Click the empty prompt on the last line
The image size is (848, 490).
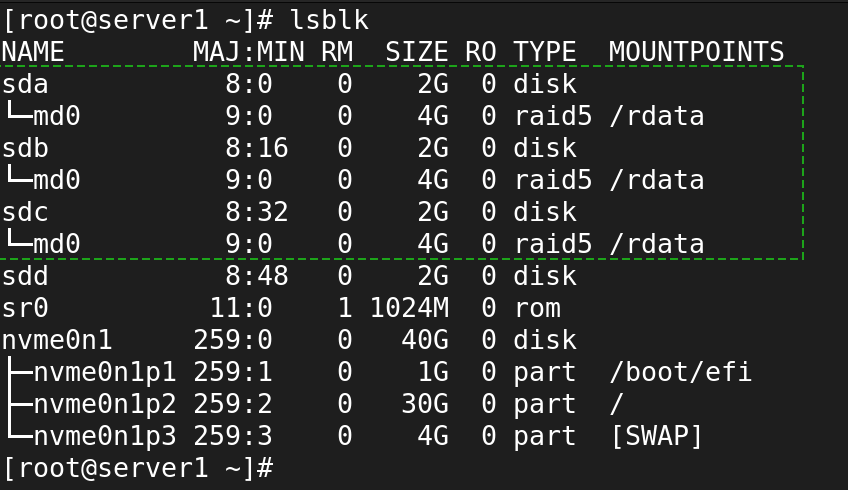coord(138,468)
